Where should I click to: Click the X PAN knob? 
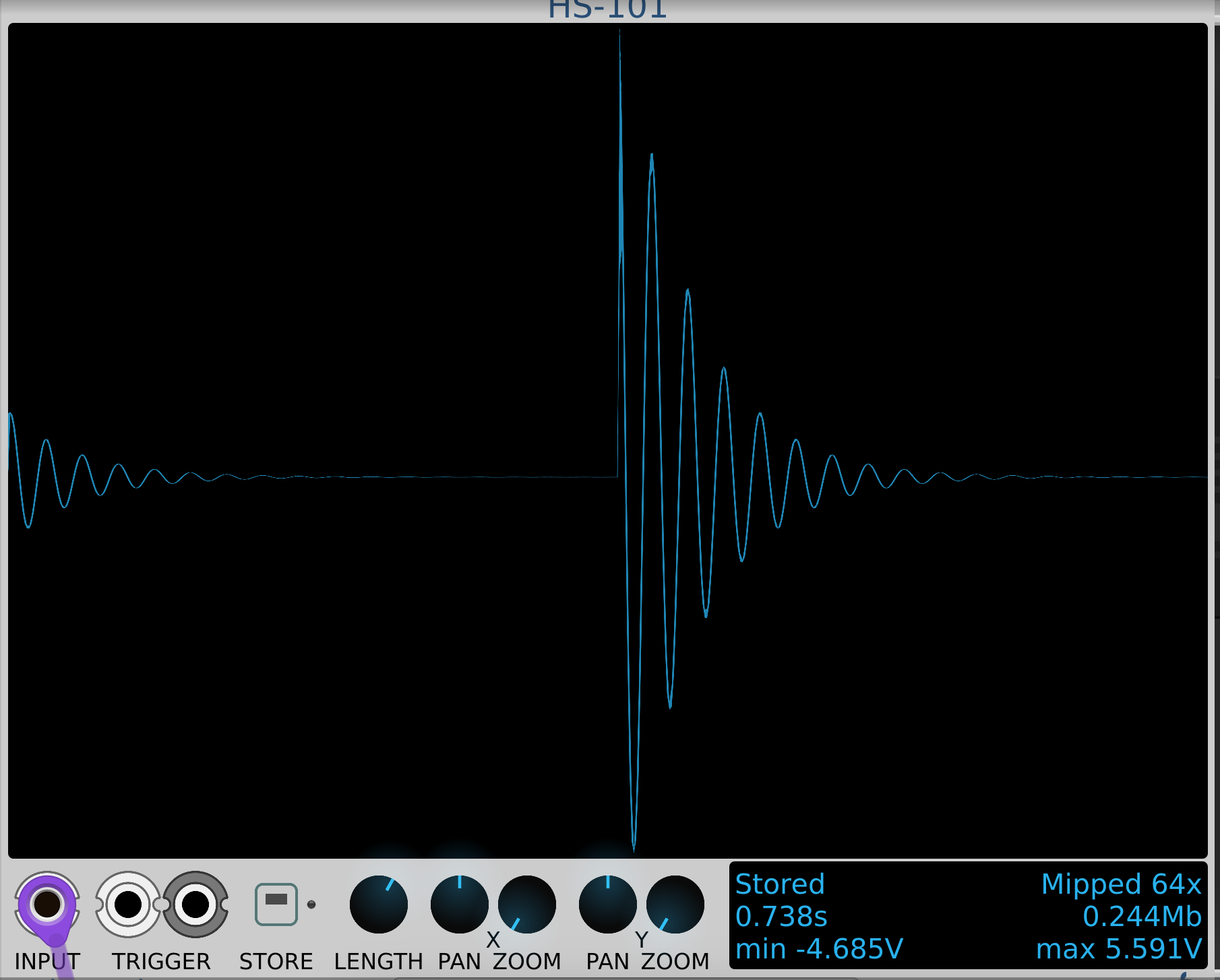coord(460,904)
